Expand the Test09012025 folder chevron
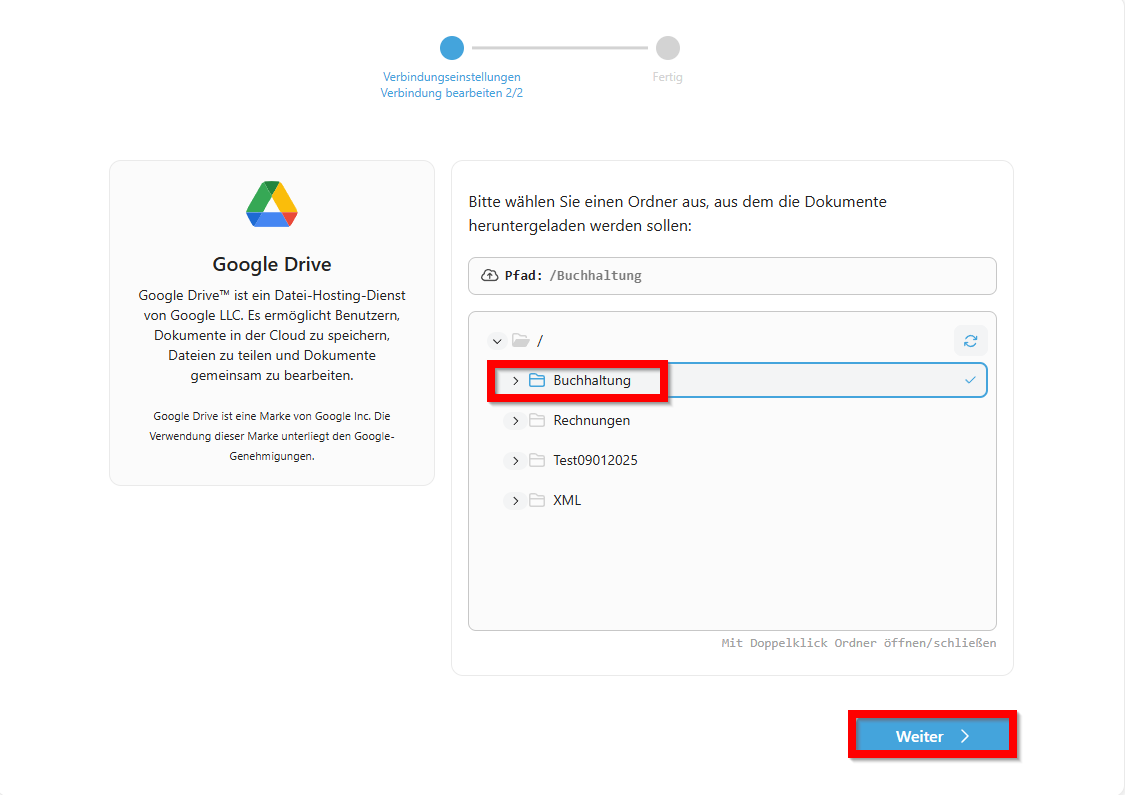Viewport: 1125px width, 795px height. [515, 461]
